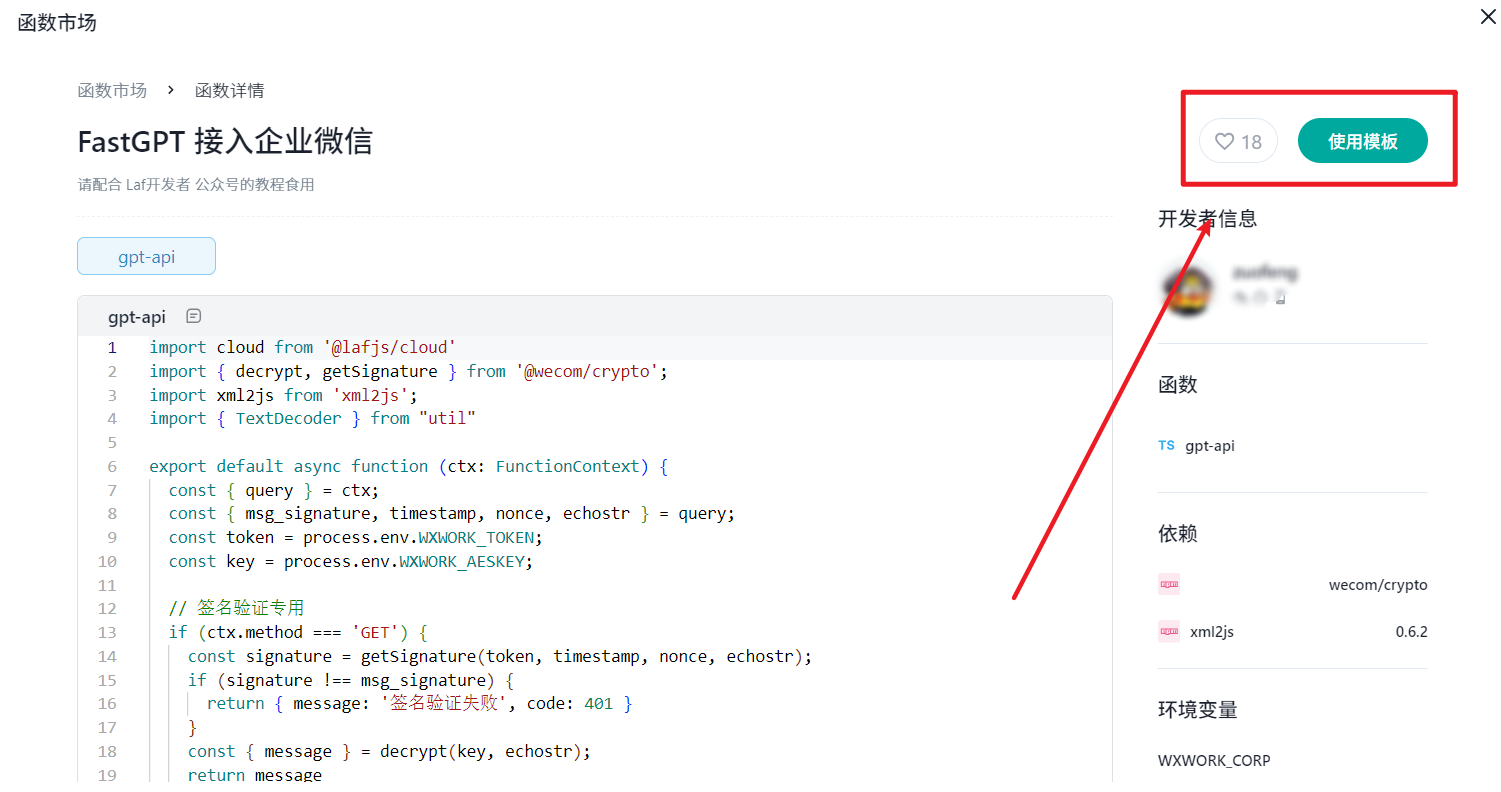Open the note icon beside gpt-api header
Viewport: 1501px width, 792px height.
194,316
